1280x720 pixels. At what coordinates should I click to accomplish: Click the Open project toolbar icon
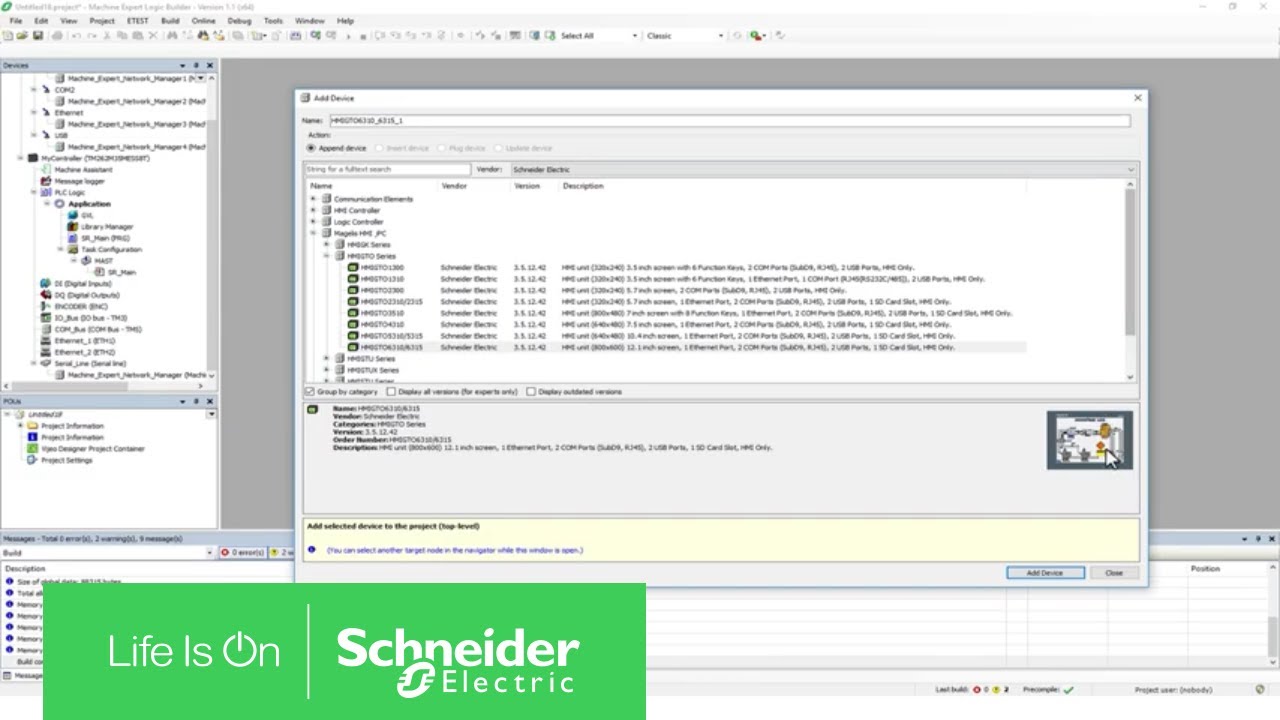(x=23, y=36)
